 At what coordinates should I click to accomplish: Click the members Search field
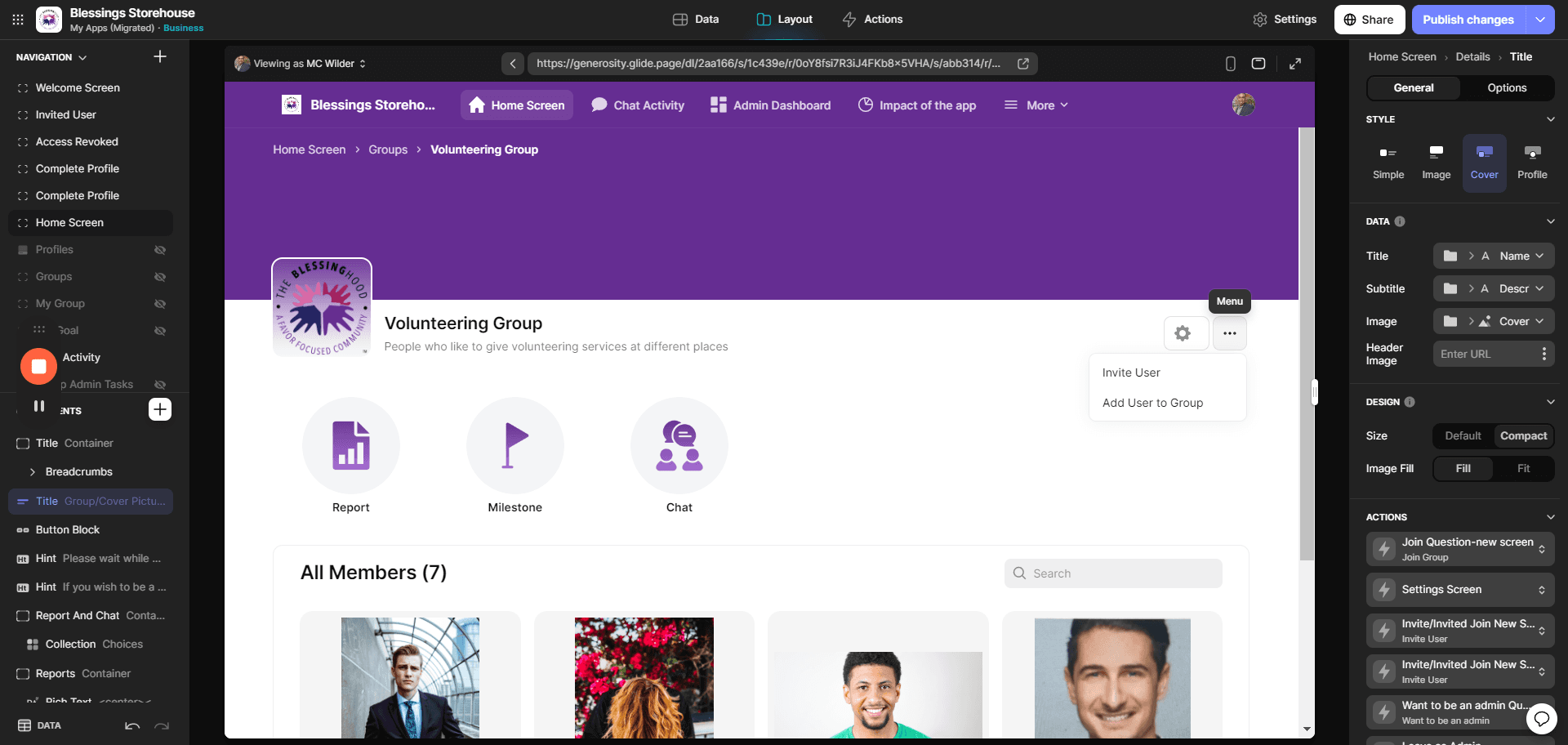1113,573
